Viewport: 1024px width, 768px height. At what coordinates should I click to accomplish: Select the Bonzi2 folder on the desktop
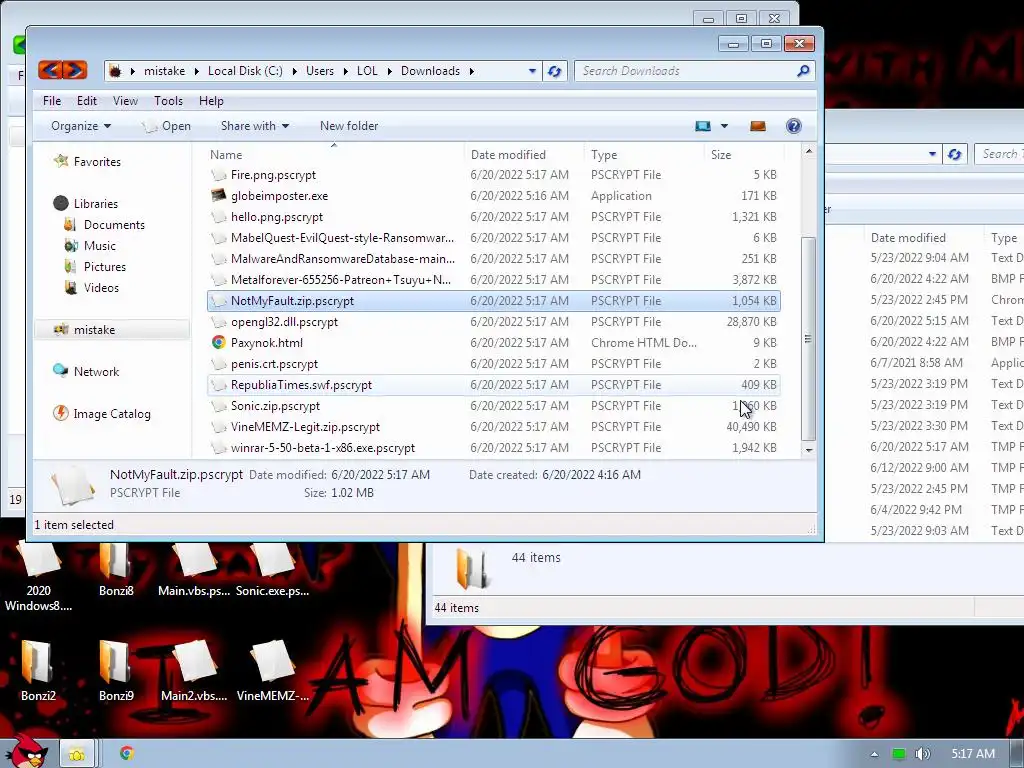38,670
